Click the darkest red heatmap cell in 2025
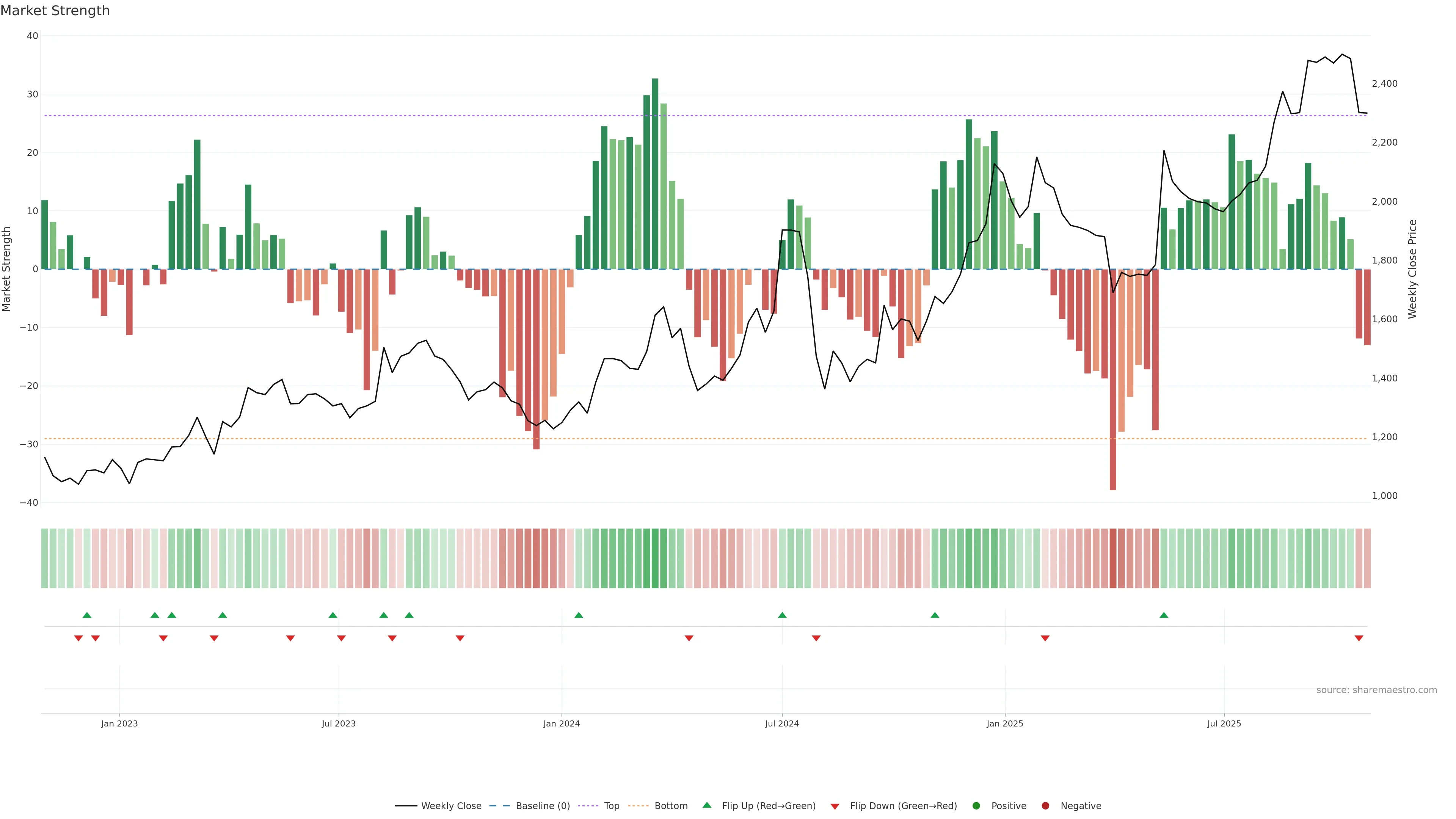 click(x=1113, y=558)
